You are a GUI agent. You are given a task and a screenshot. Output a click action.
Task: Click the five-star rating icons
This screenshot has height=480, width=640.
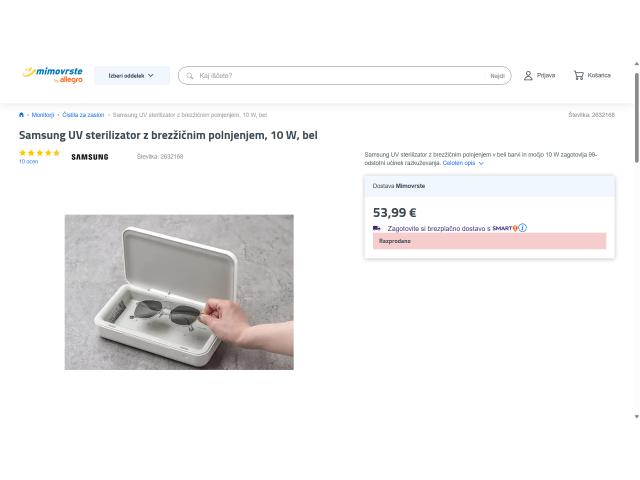(39, 153)
